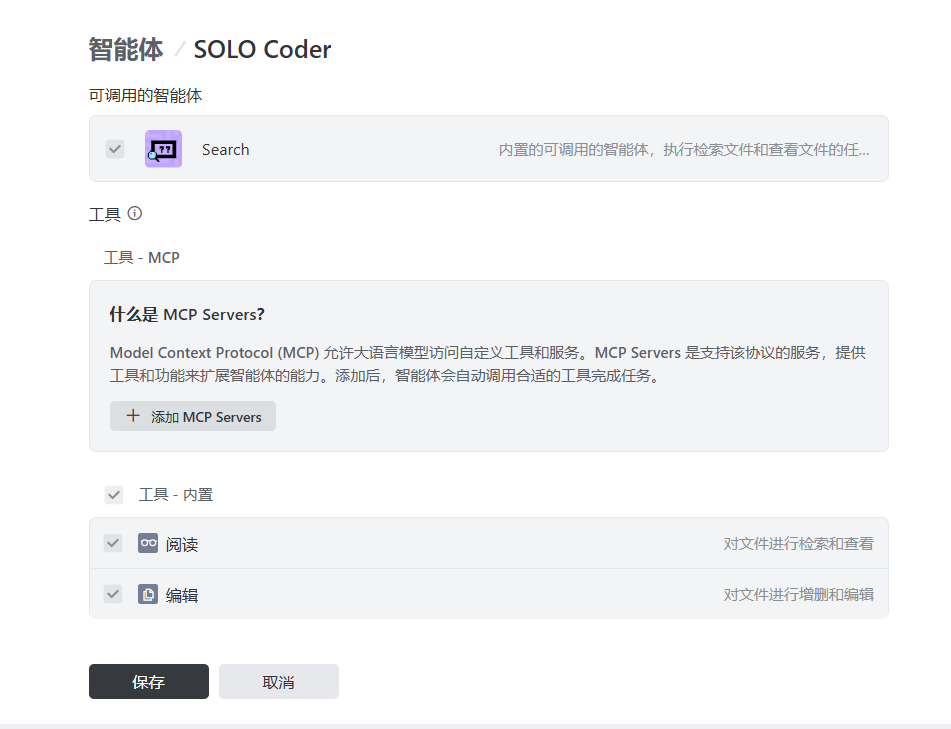This screenshot has height=729, width=951.
Task: Click the 工具 - MCP label
Action: tap(142, 258)
